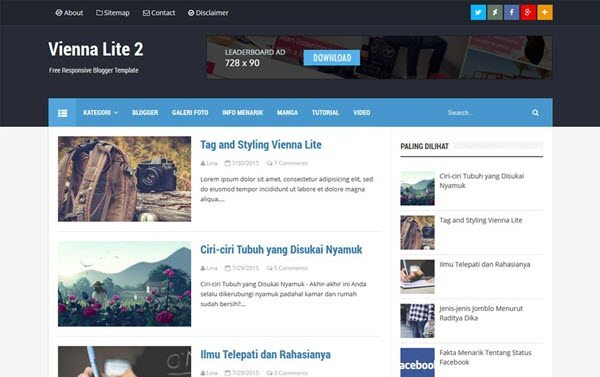
Task: Click the mountain and flowers post thumbnail
Action: click(124, 284)
